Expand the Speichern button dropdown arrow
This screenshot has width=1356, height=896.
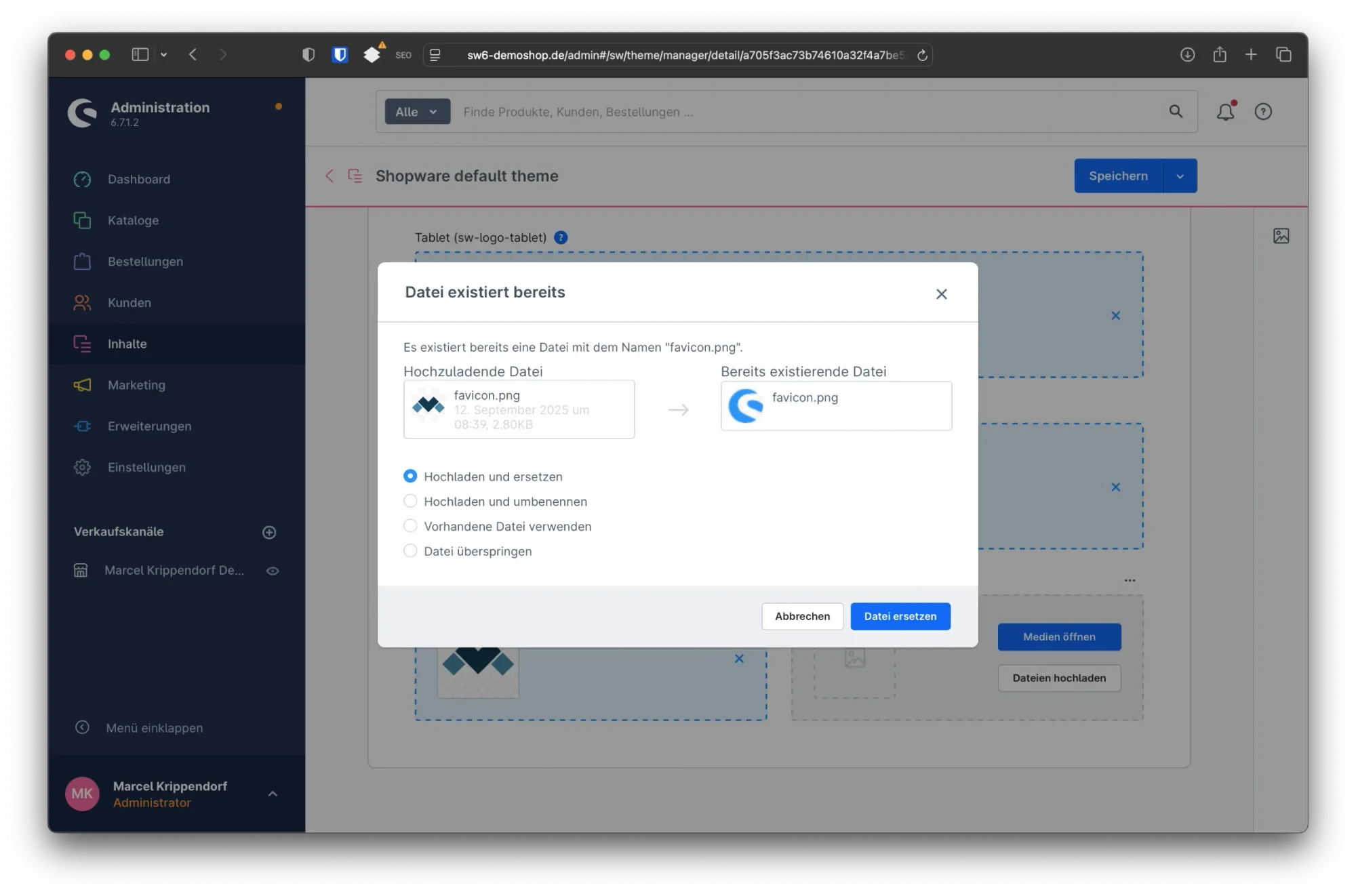pos(1180,176)
